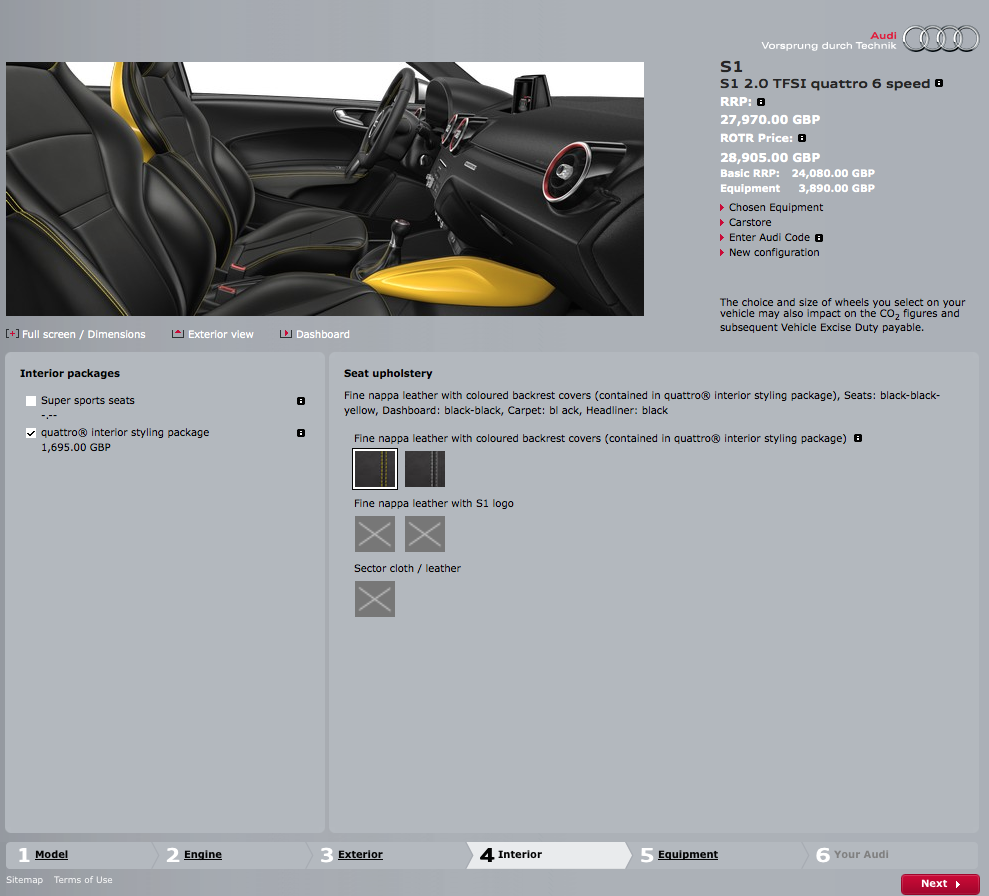
Task: Switch to the Equipment step tab
Action: (687, 855)
